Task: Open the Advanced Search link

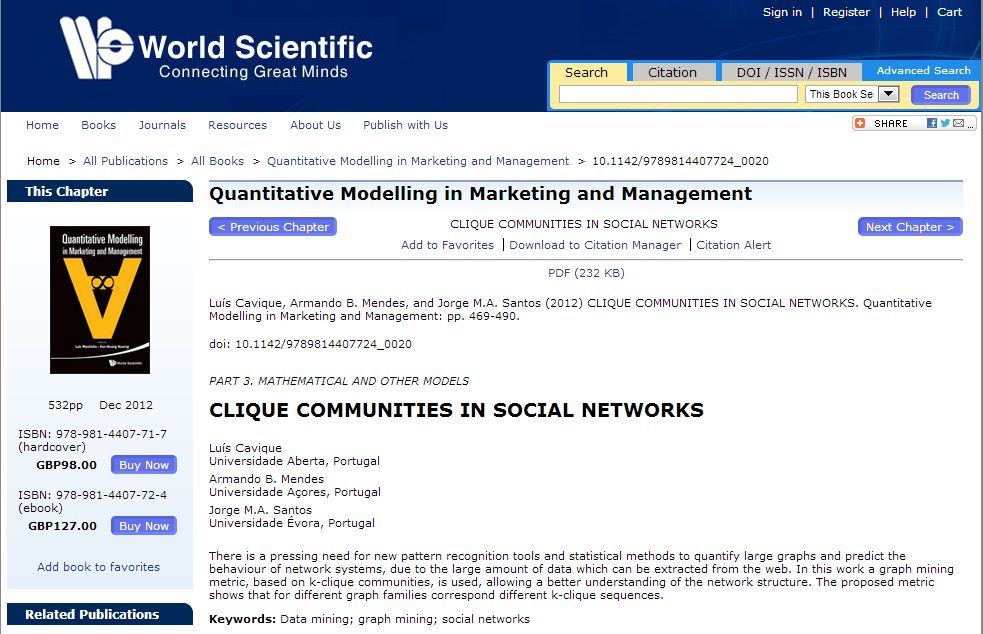Action: coord(923,71)
